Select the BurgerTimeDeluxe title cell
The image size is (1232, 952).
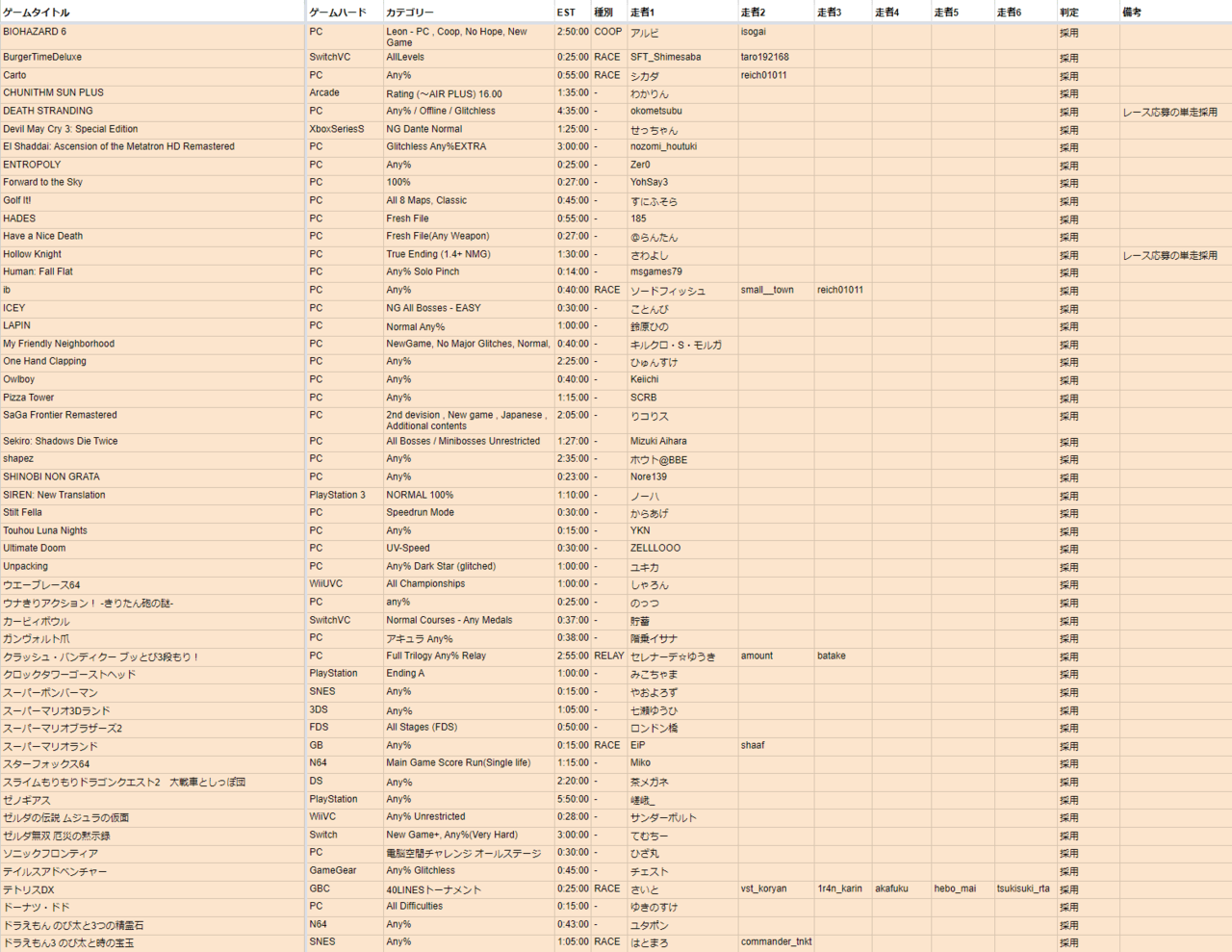[152, 58]
